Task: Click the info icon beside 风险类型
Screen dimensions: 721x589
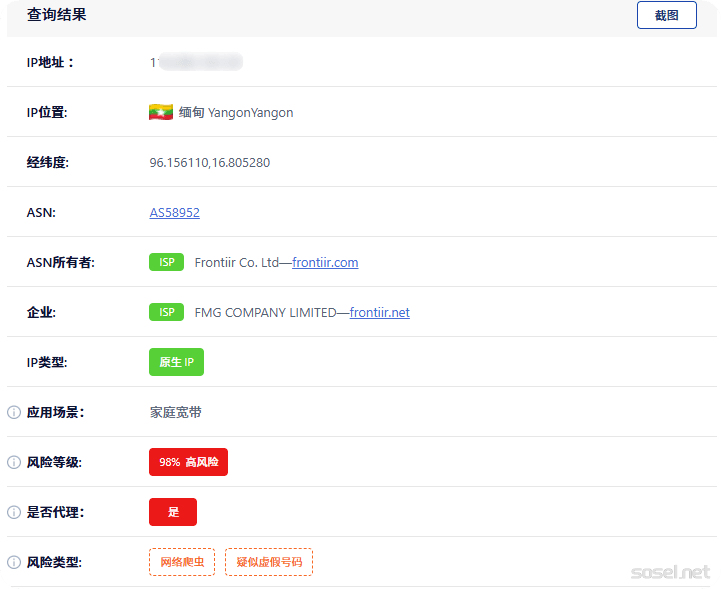Action: pos(14,562)
